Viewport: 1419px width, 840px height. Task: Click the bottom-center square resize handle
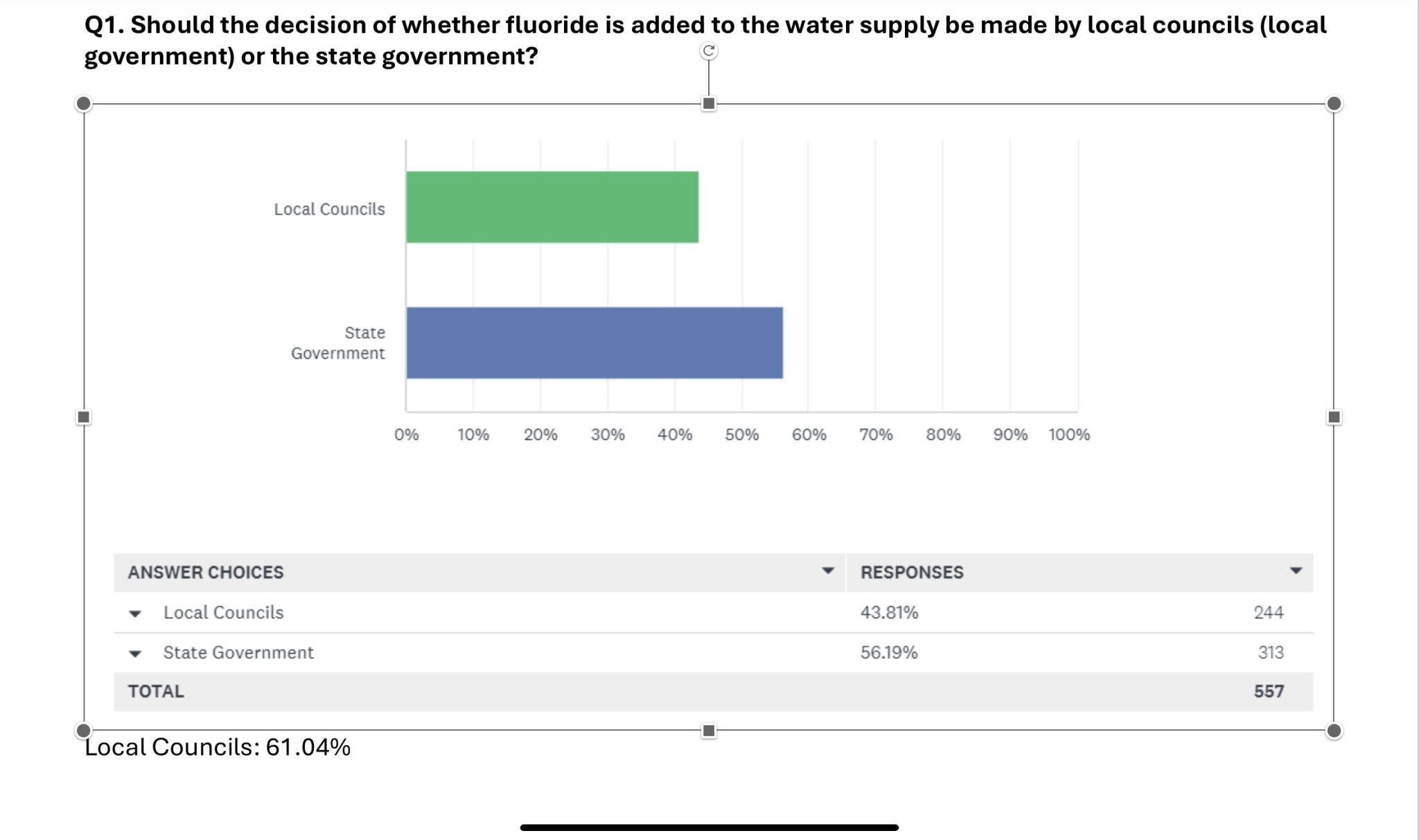(x=708, y=731)
